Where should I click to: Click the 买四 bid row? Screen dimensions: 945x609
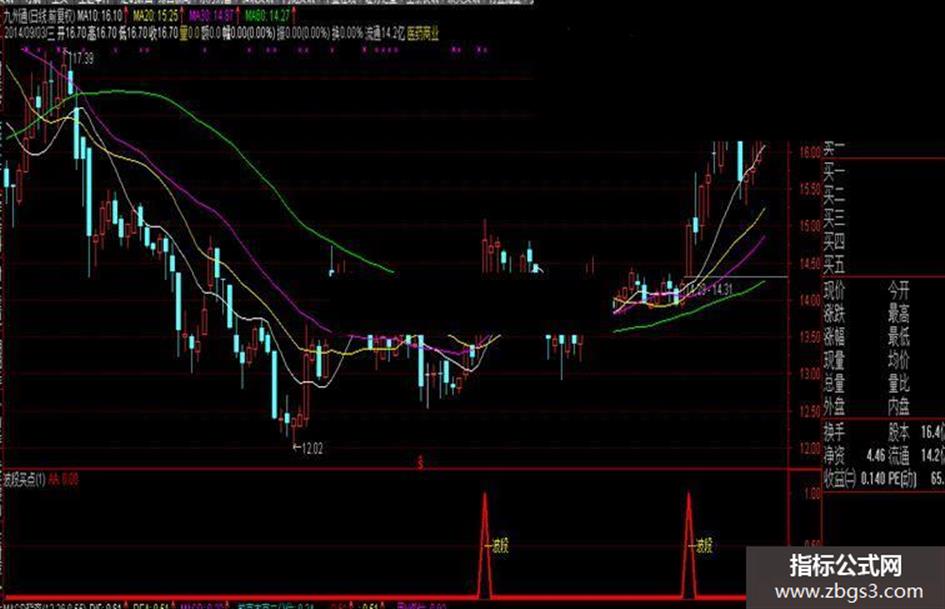click(834, 242)
